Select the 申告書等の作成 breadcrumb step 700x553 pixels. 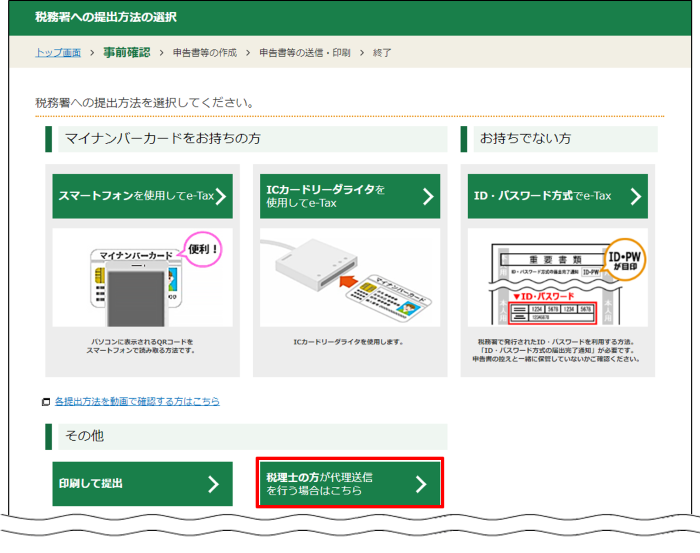pyautogui.click(x=204, y=52)
